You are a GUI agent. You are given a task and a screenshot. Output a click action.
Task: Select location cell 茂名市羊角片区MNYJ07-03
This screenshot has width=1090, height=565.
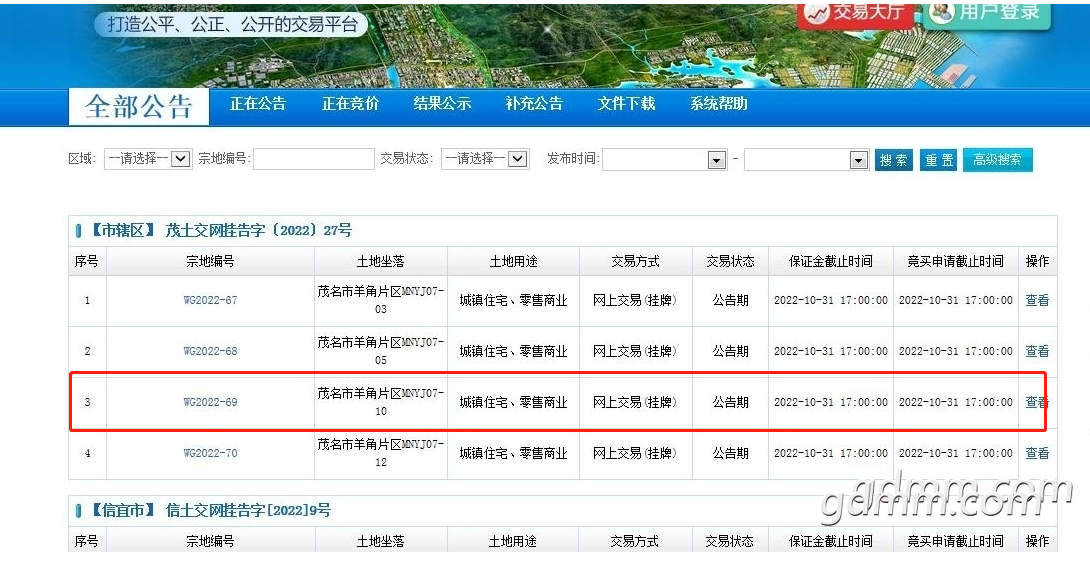click(381, 300)
